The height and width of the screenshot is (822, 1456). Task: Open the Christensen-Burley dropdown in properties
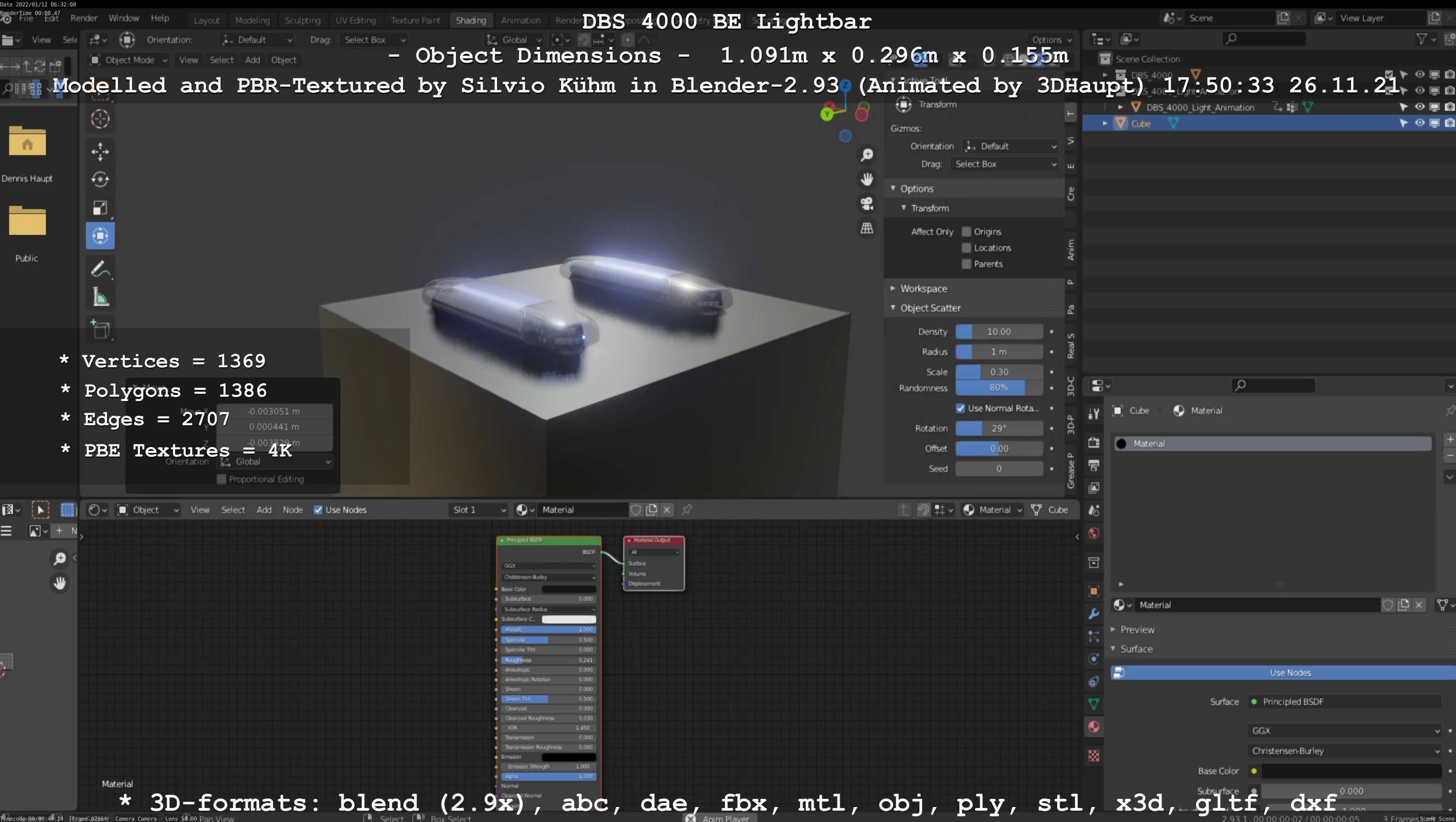(1345, 751)
